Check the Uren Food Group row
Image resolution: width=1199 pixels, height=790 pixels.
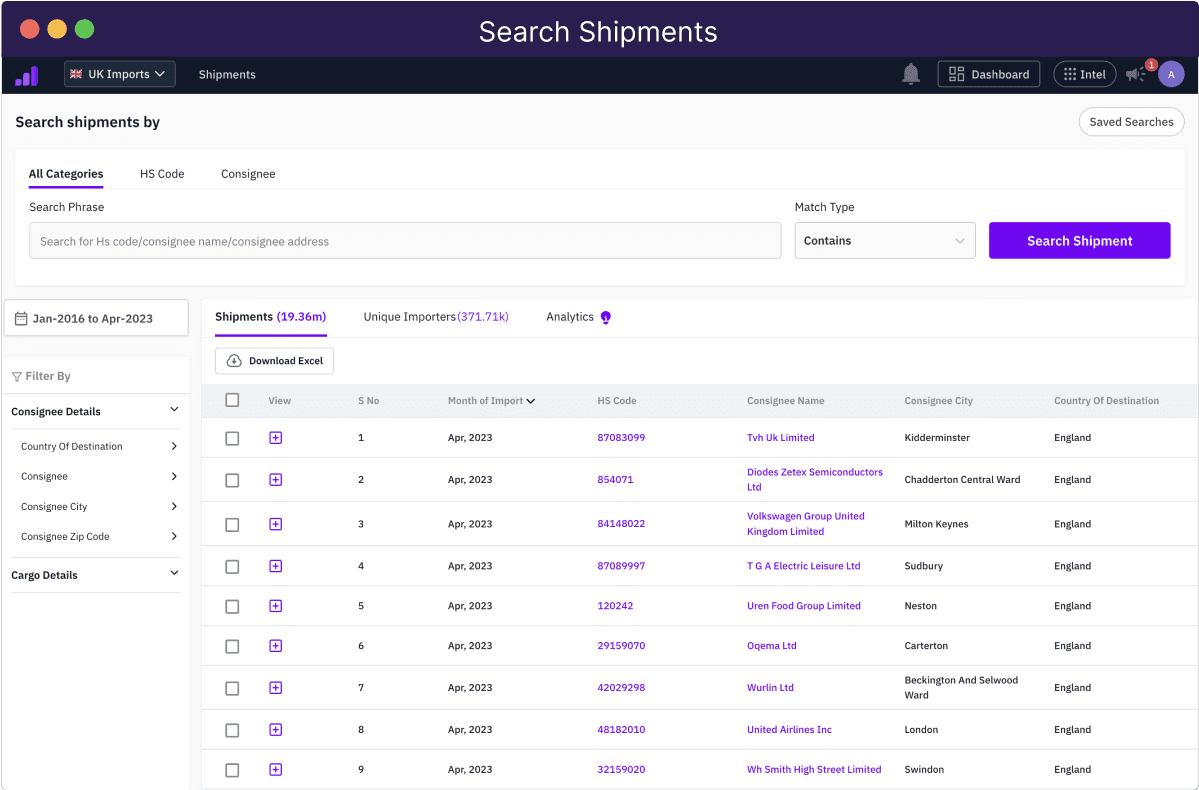tap(232, 606)
